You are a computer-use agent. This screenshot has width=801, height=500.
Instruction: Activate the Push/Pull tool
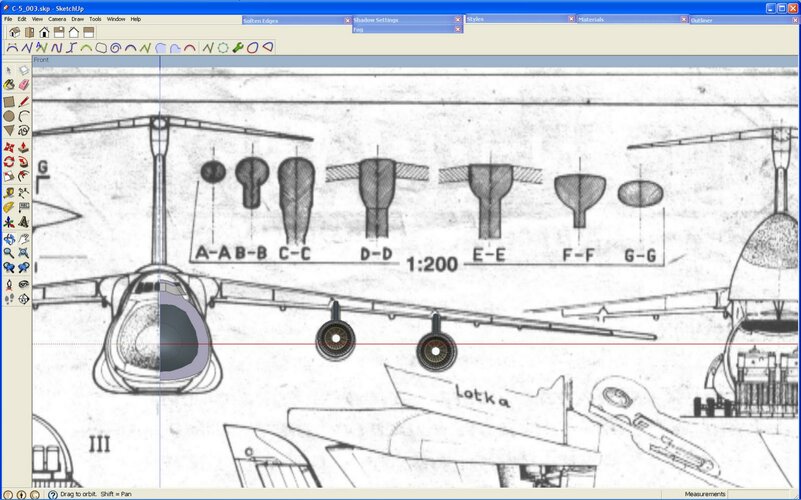coord(23,148)
